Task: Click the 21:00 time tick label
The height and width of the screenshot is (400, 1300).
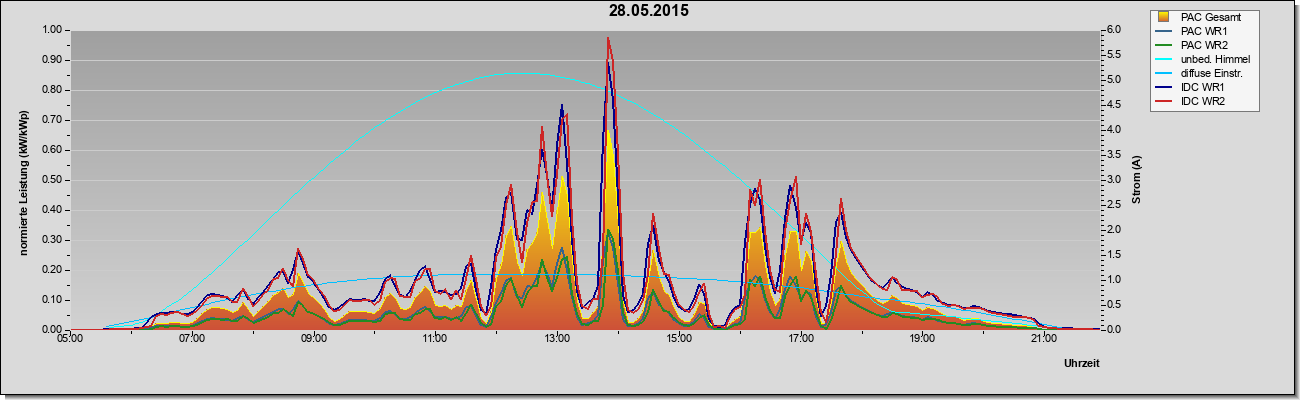Action: point(1043,340)
